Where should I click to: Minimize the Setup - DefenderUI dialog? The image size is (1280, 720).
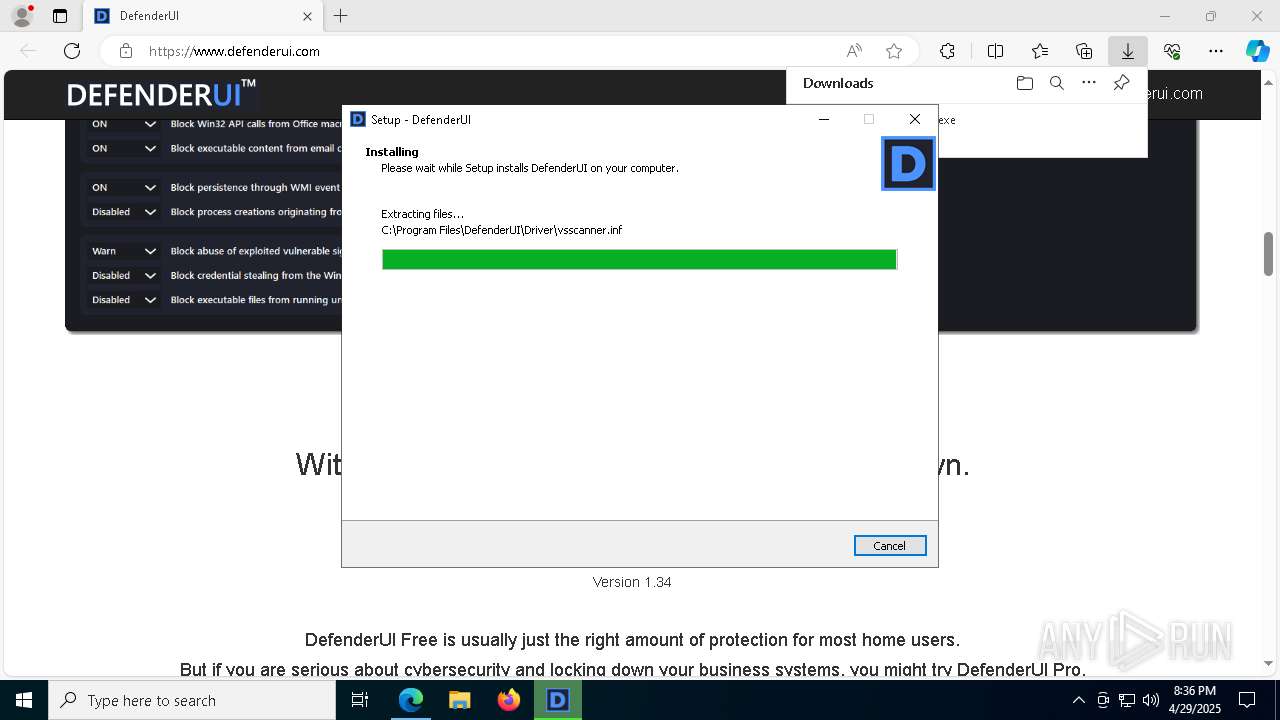[x=824, y=119]
